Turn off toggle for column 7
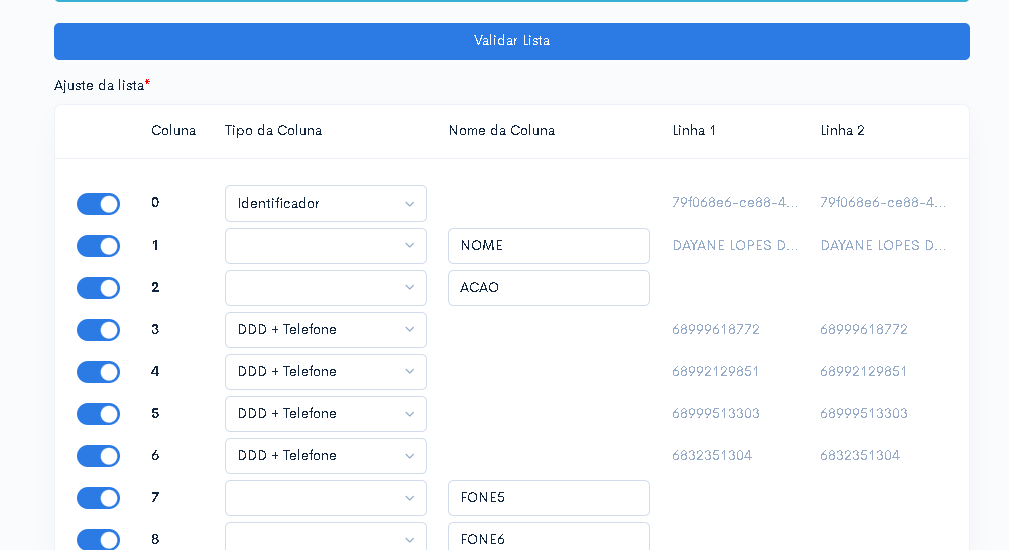Viewport: 1009px width, 550px height. click(98, 498)
